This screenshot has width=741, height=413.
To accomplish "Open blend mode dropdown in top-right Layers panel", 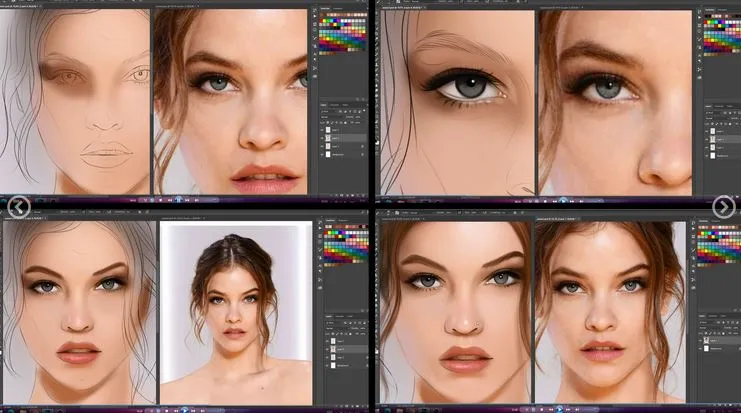I will pyautogui.click(x=711, y=112).
